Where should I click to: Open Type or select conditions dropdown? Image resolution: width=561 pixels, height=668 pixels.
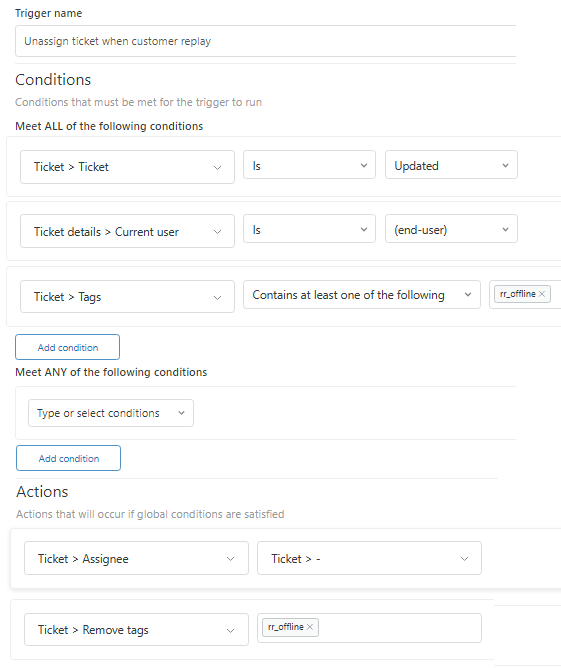pos(111,413)
